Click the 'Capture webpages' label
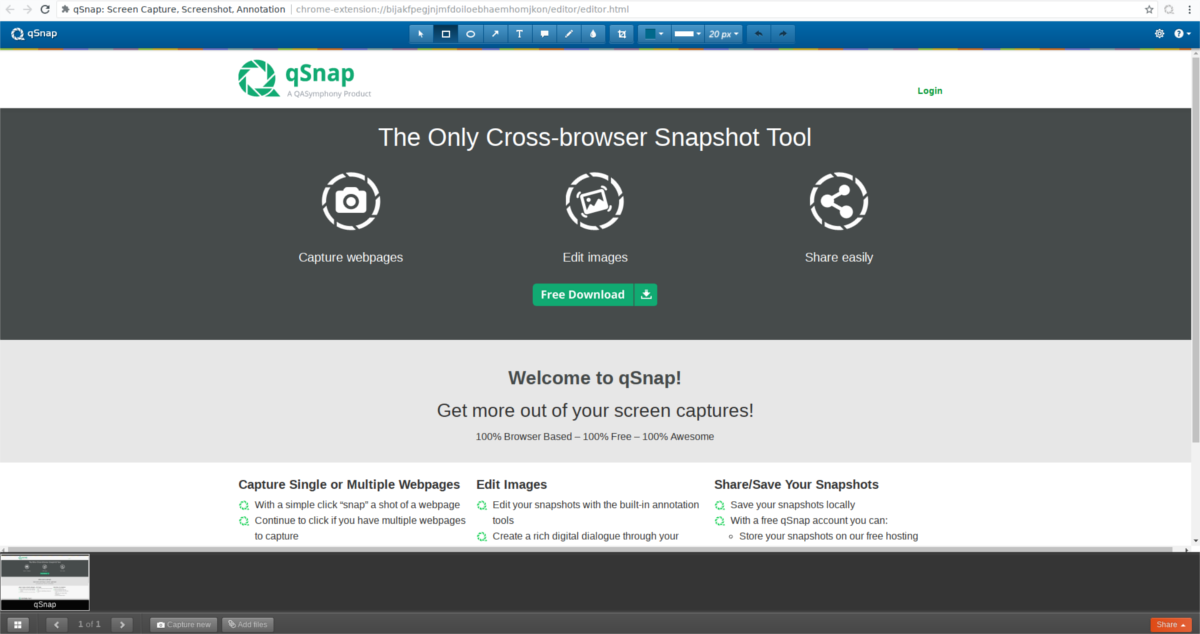Image resolution: width=1200 pixels, height=634 pixels. pyautogui.click(x=351, y=257)
